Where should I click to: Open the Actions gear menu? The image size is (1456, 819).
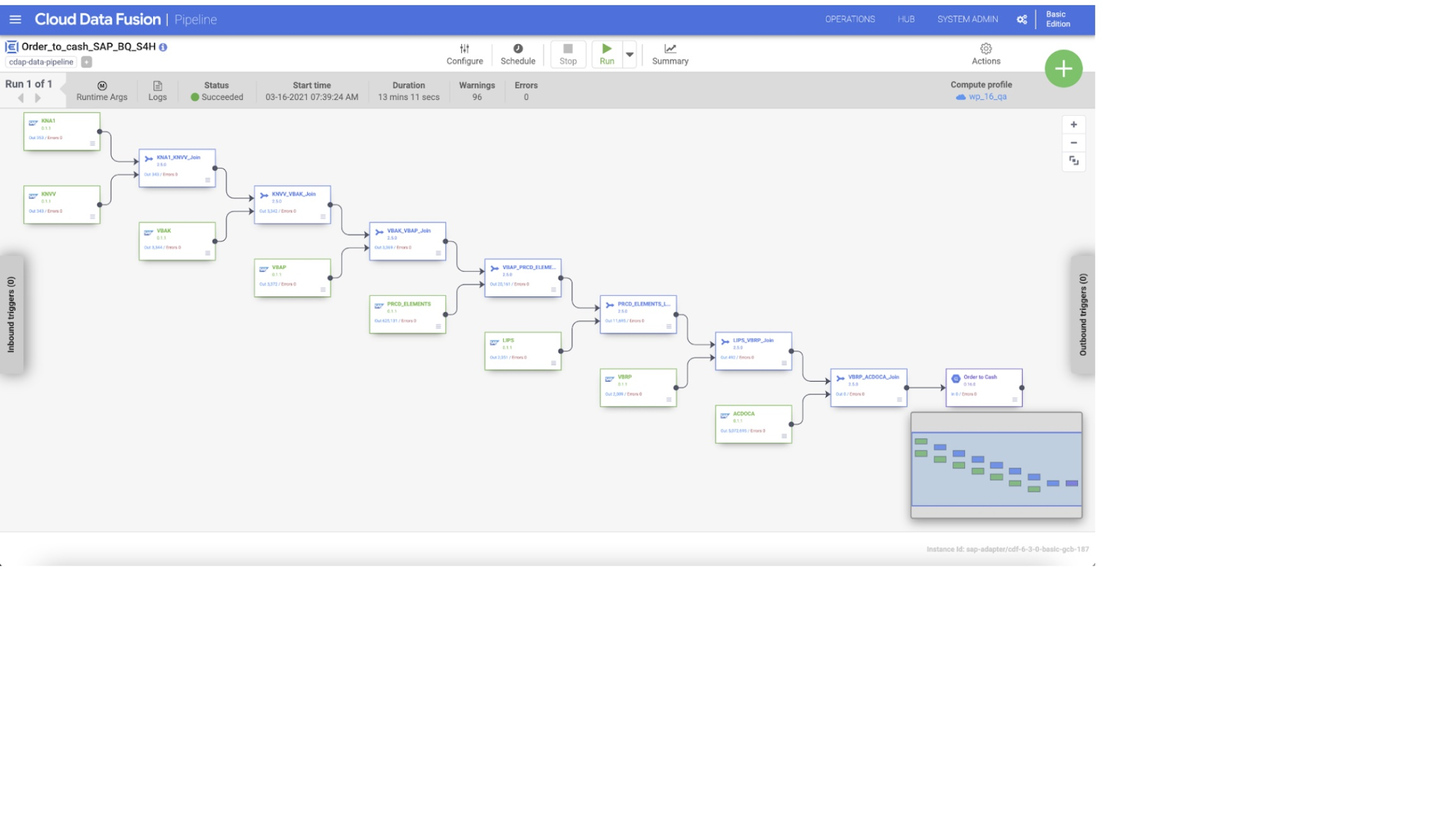985,54
